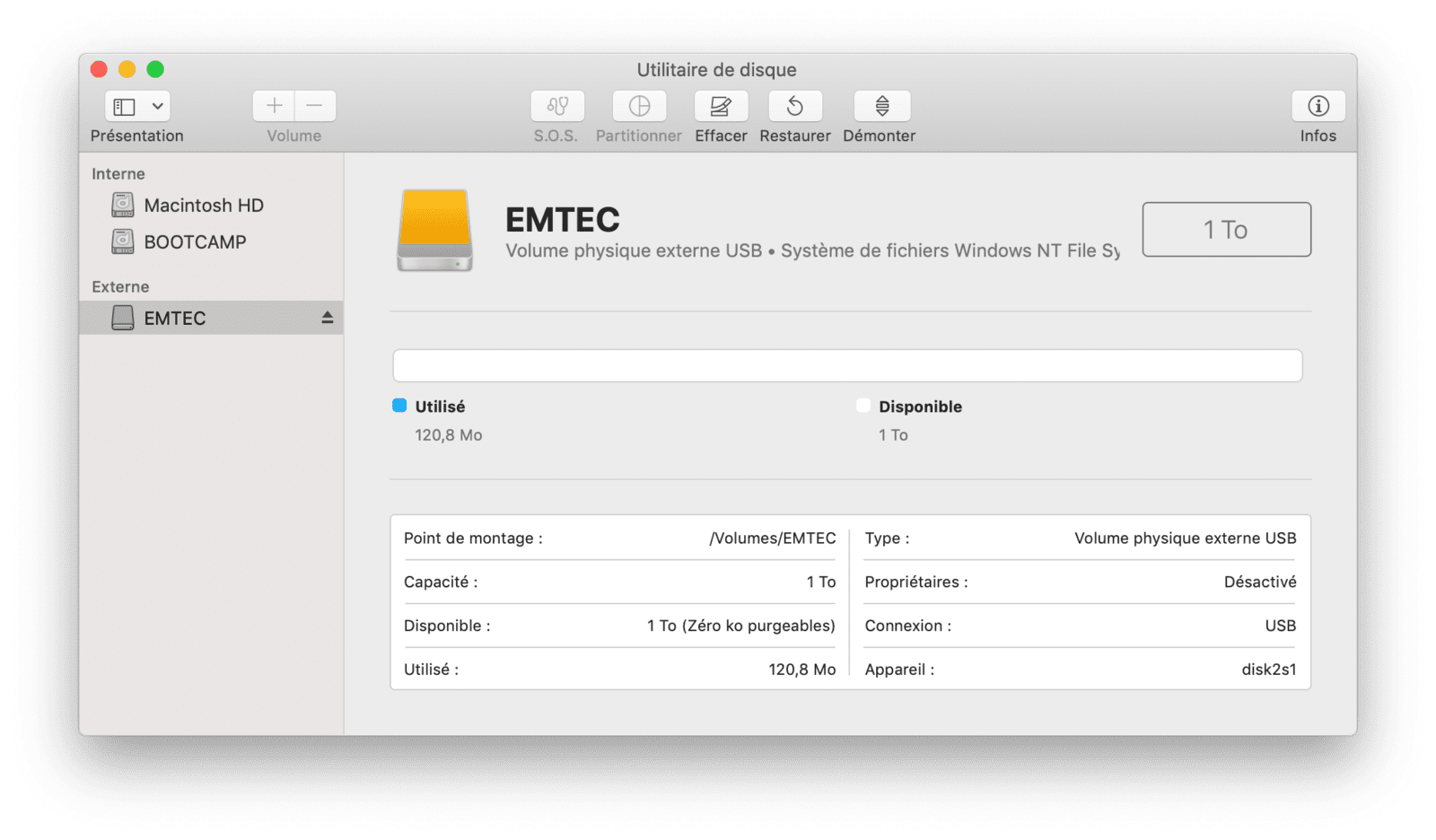Click the Interne section header

[x=118, y=174]
